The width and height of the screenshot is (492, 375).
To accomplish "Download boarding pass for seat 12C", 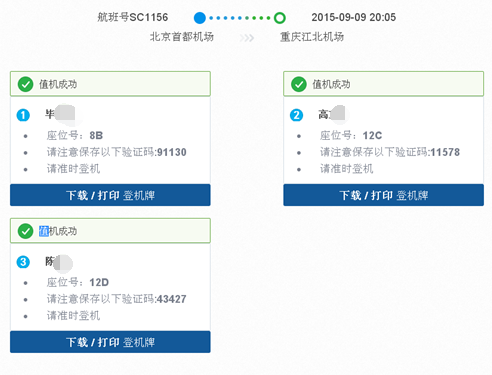I will tap(383, 195).
